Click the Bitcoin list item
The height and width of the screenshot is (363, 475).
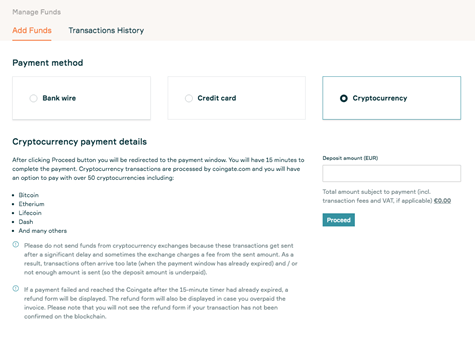tap(29, 195)
